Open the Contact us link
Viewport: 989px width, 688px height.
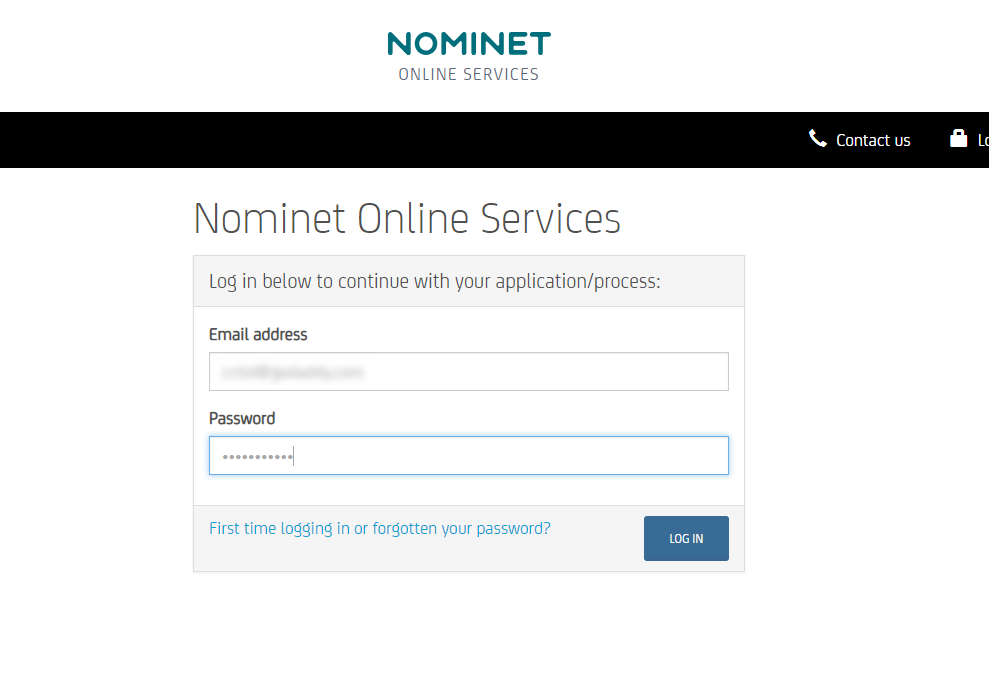(x=873, y=140)
